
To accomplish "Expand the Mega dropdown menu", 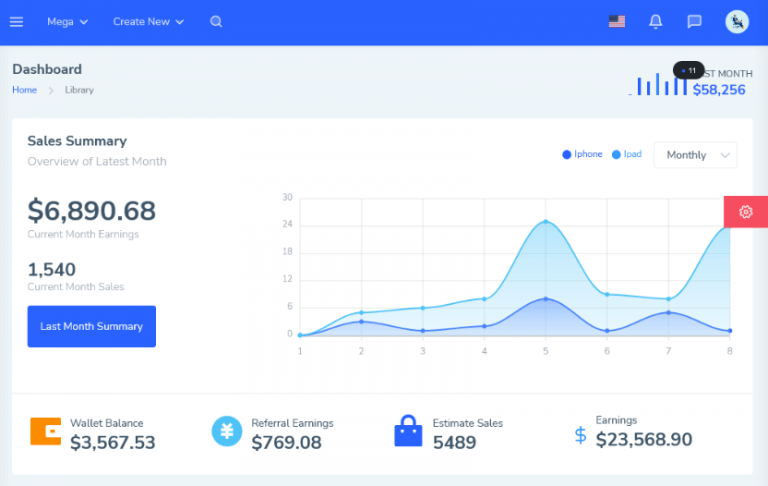I will (68, 22).
